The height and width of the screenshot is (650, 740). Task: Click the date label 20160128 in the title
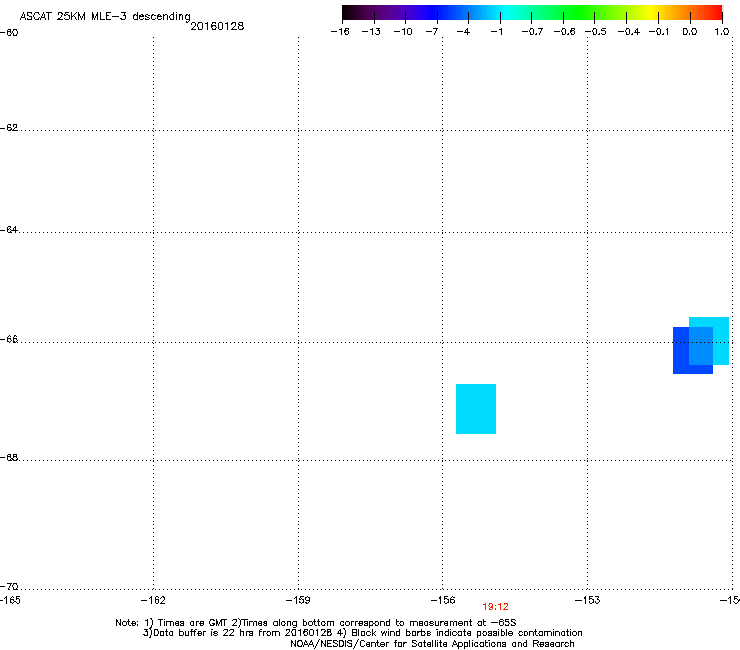217,26
